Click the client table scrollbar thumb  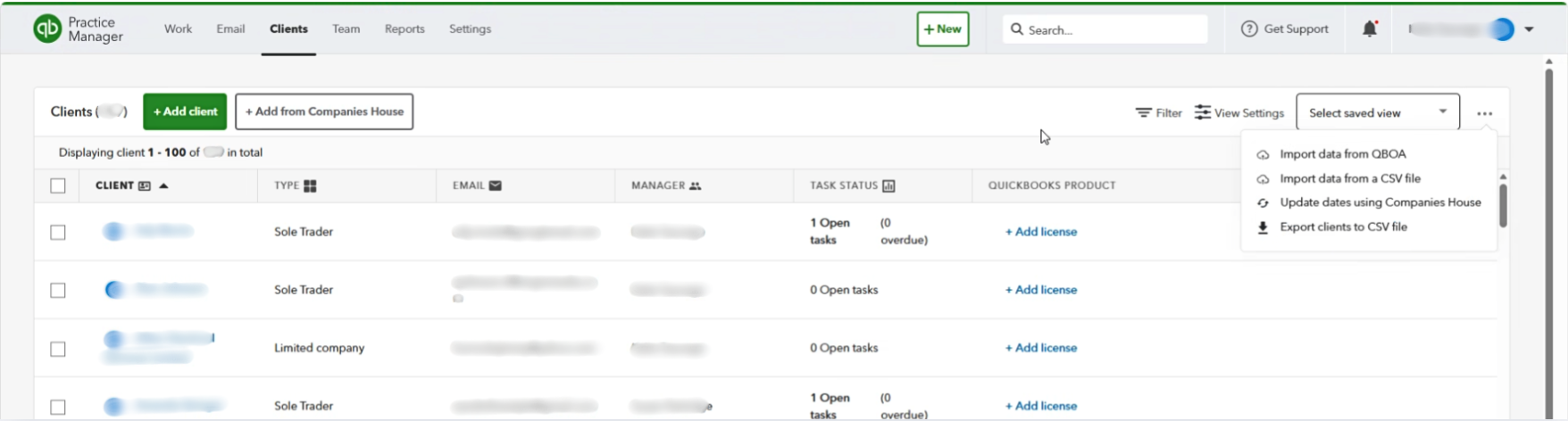tap(1503, 205)
